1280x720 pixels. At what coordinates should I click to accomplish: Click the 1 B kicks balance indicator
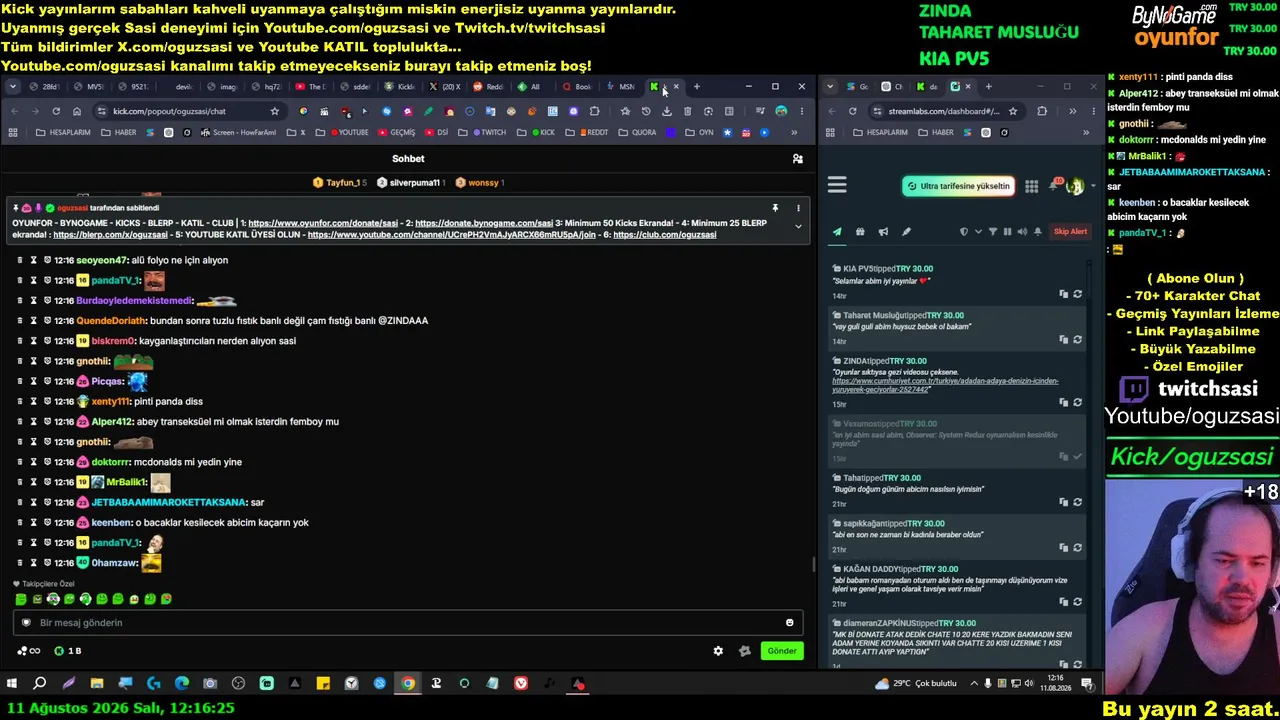pos(68,651)
